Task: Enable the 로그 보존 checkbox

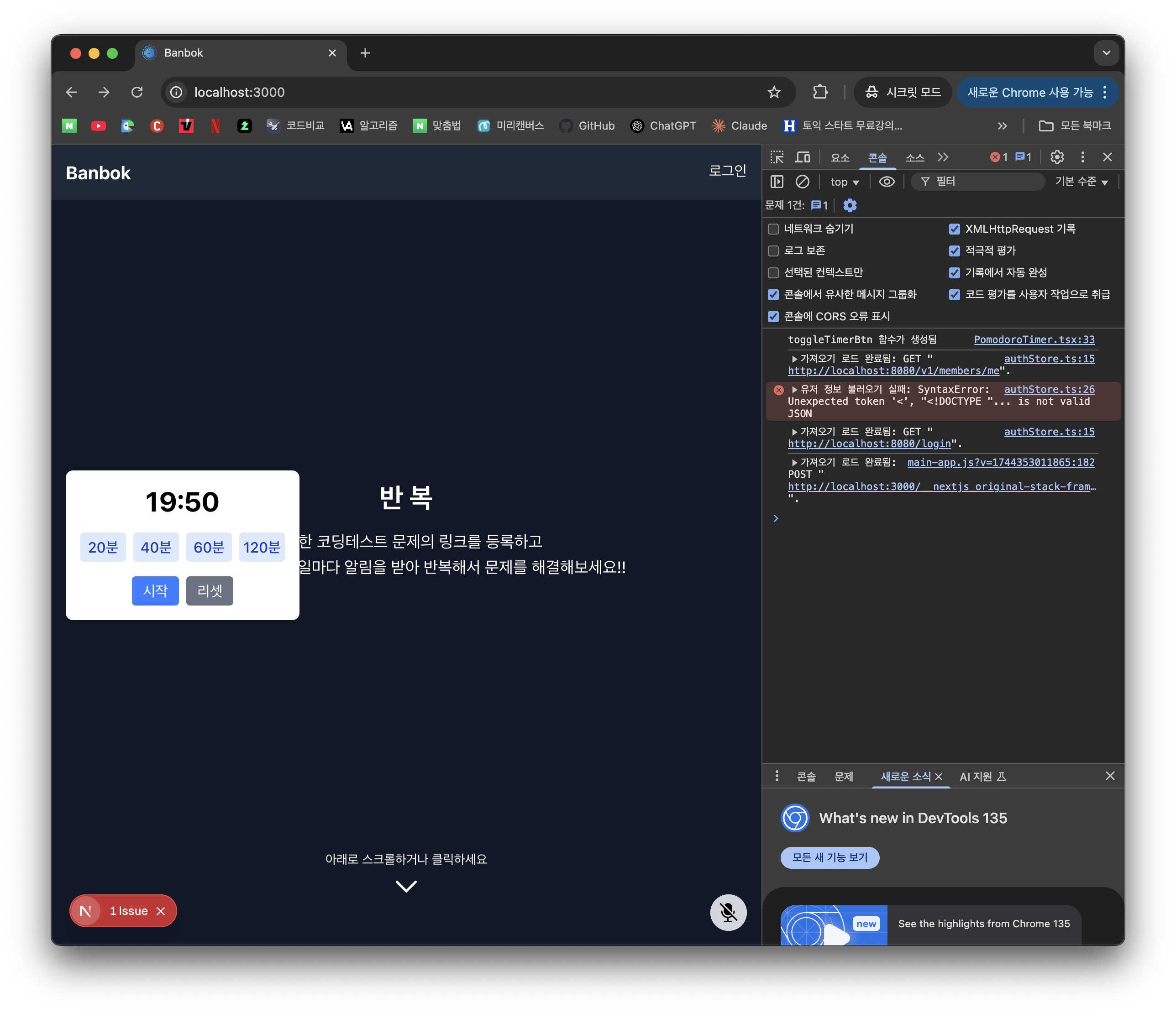Action: tap(773, 251)
